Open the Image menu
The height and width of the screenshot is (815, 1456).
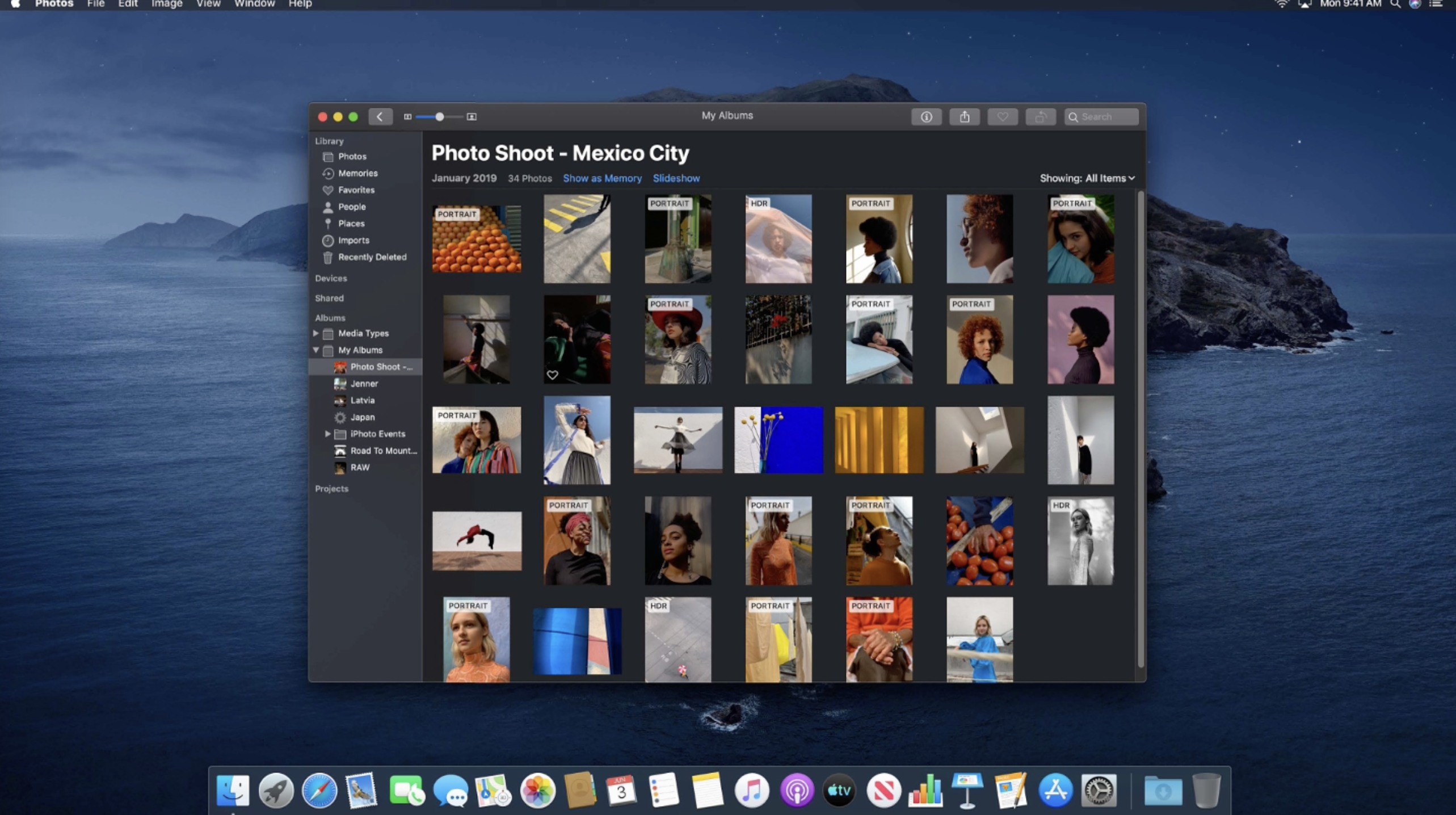[166, 5]
